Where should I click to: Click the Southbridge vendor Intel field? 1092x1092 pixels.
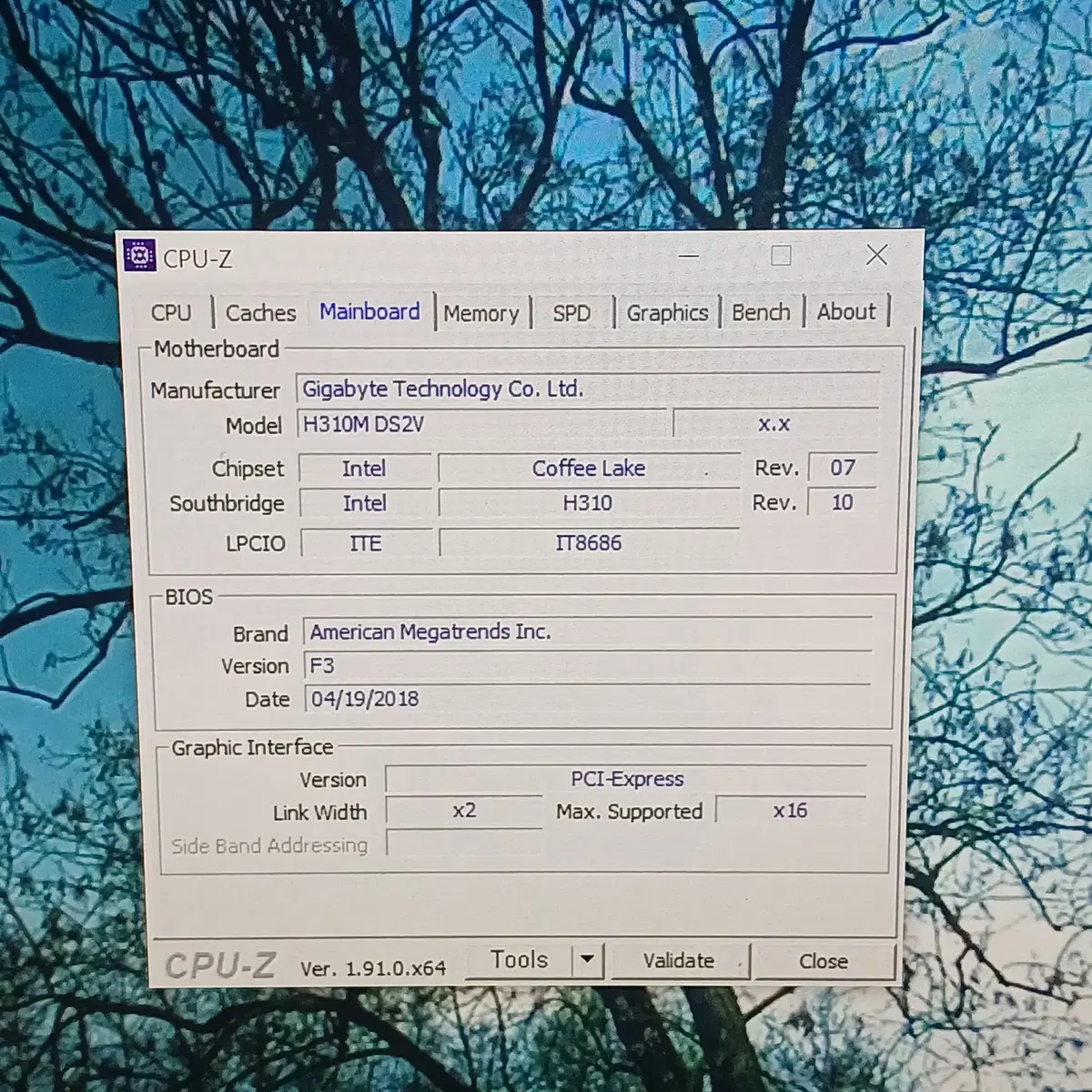click(x=365, y=503)
